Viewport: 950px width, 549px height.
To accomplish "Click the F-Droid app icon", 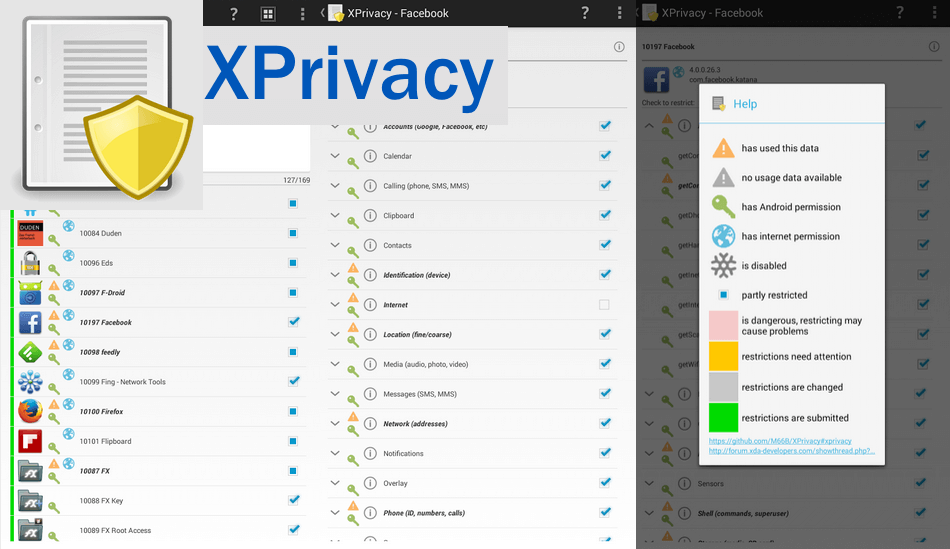I will click(30, 293).
